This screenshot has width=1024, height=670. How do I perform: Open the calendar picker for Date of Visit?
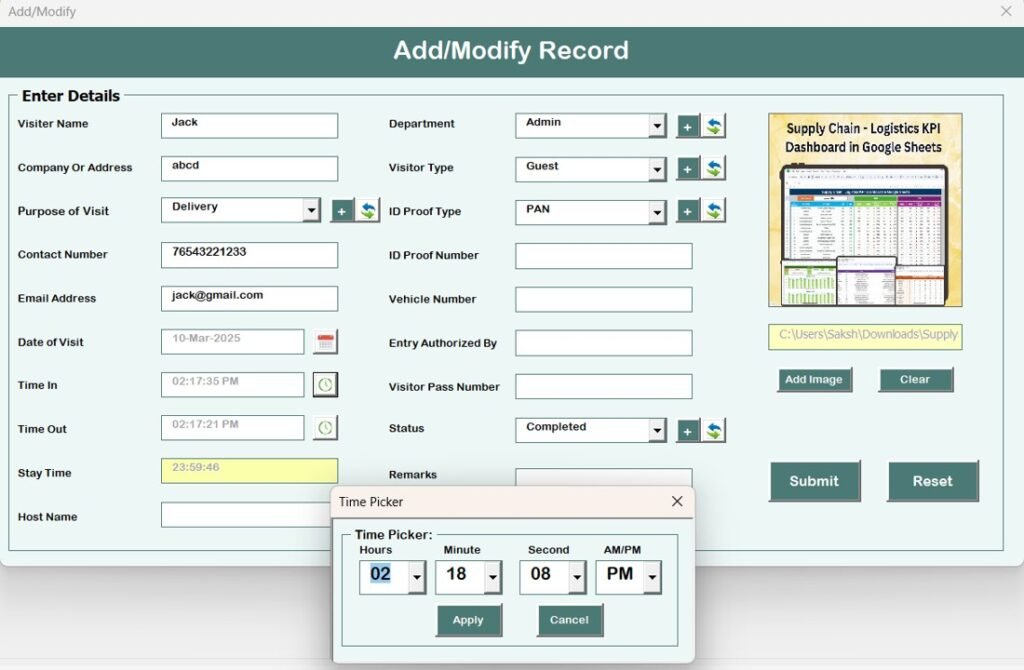click(325, 341)
